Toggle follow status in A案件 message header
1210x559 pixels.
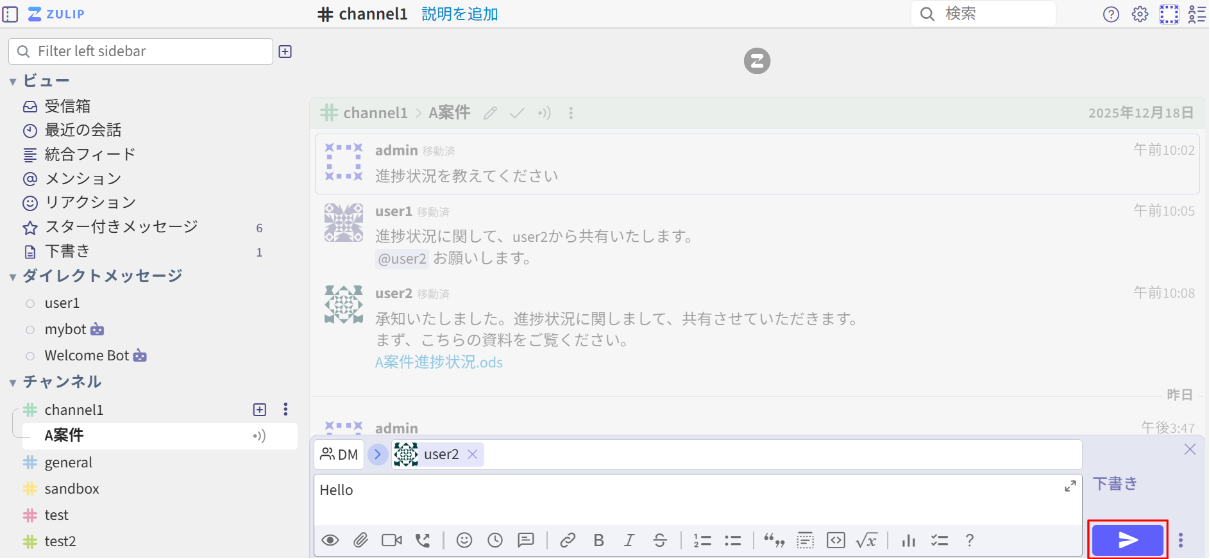click(544, 113)
